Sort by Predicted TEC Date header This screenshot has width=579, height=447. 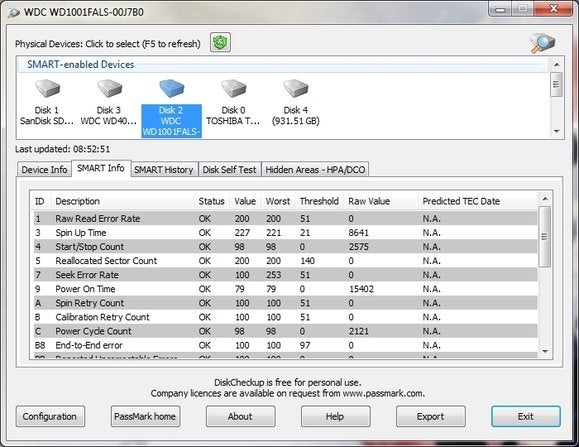(x=478, y=201)
